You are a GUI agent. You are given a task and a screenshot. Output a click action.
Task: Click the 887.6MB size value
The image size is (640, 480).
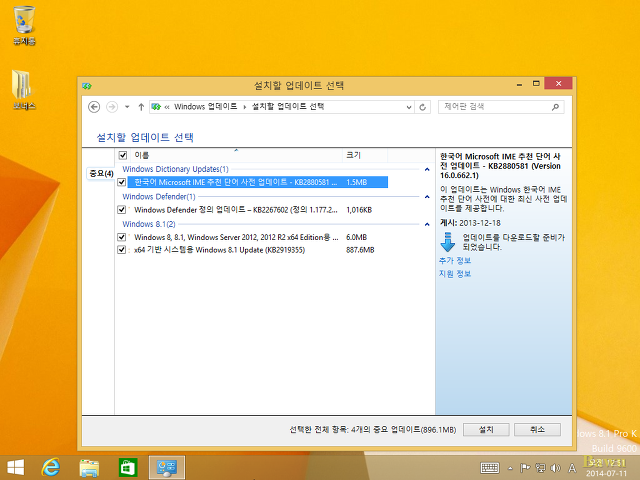(x=360, y=250)
